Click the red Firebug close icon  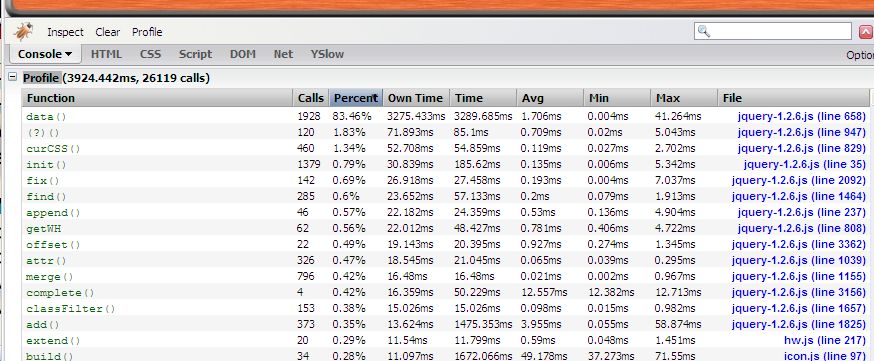(866, 32)
